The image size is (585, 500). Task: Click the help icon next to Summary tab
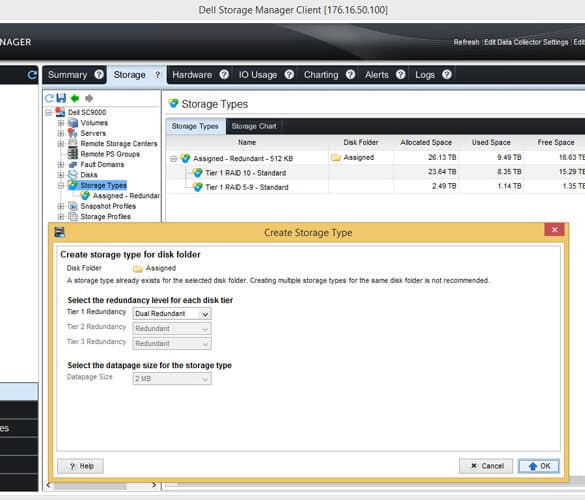click(99, 75)
